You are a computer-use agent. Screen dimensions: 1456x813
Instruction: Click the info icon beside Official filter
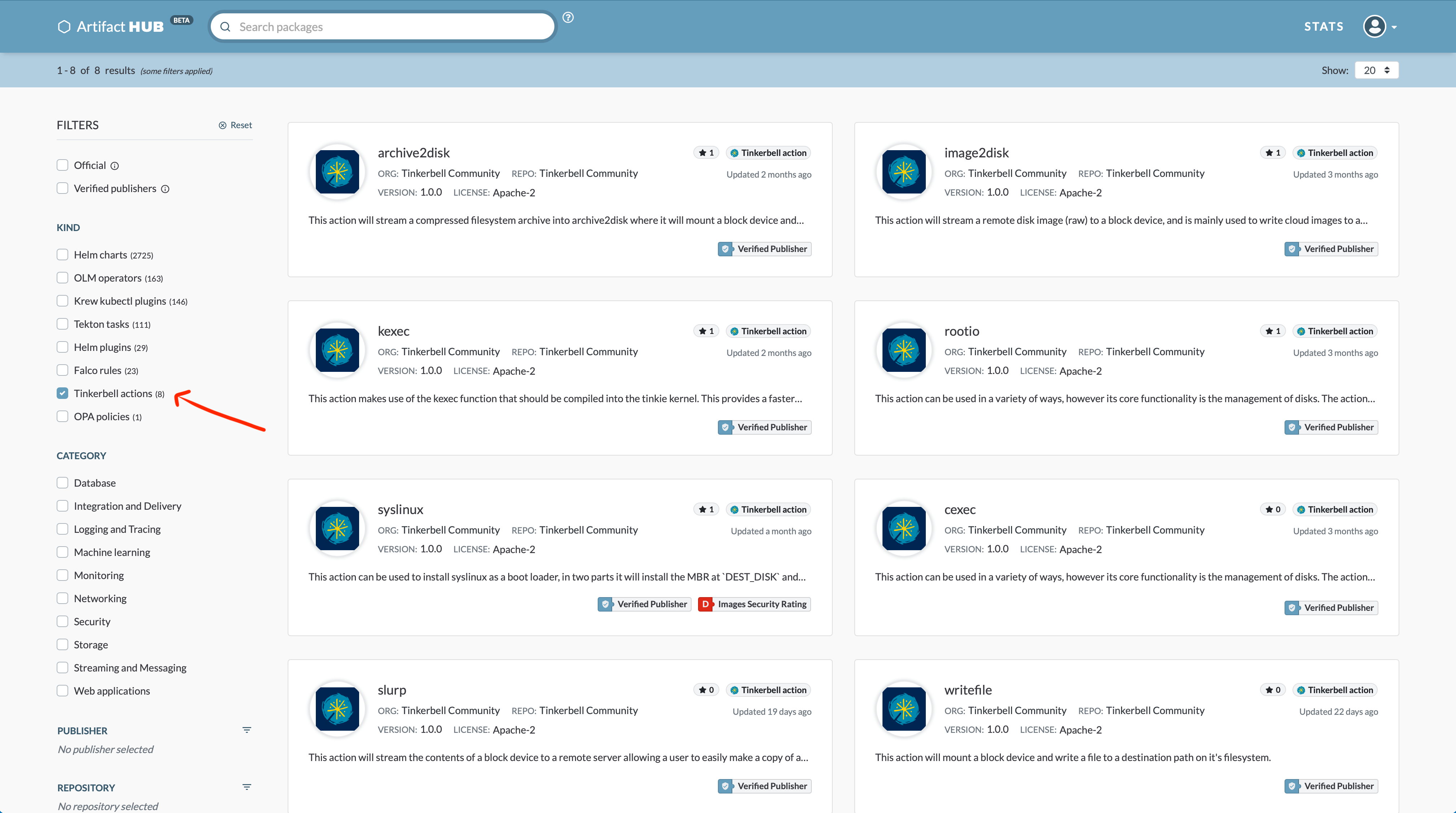click(115, 166)
